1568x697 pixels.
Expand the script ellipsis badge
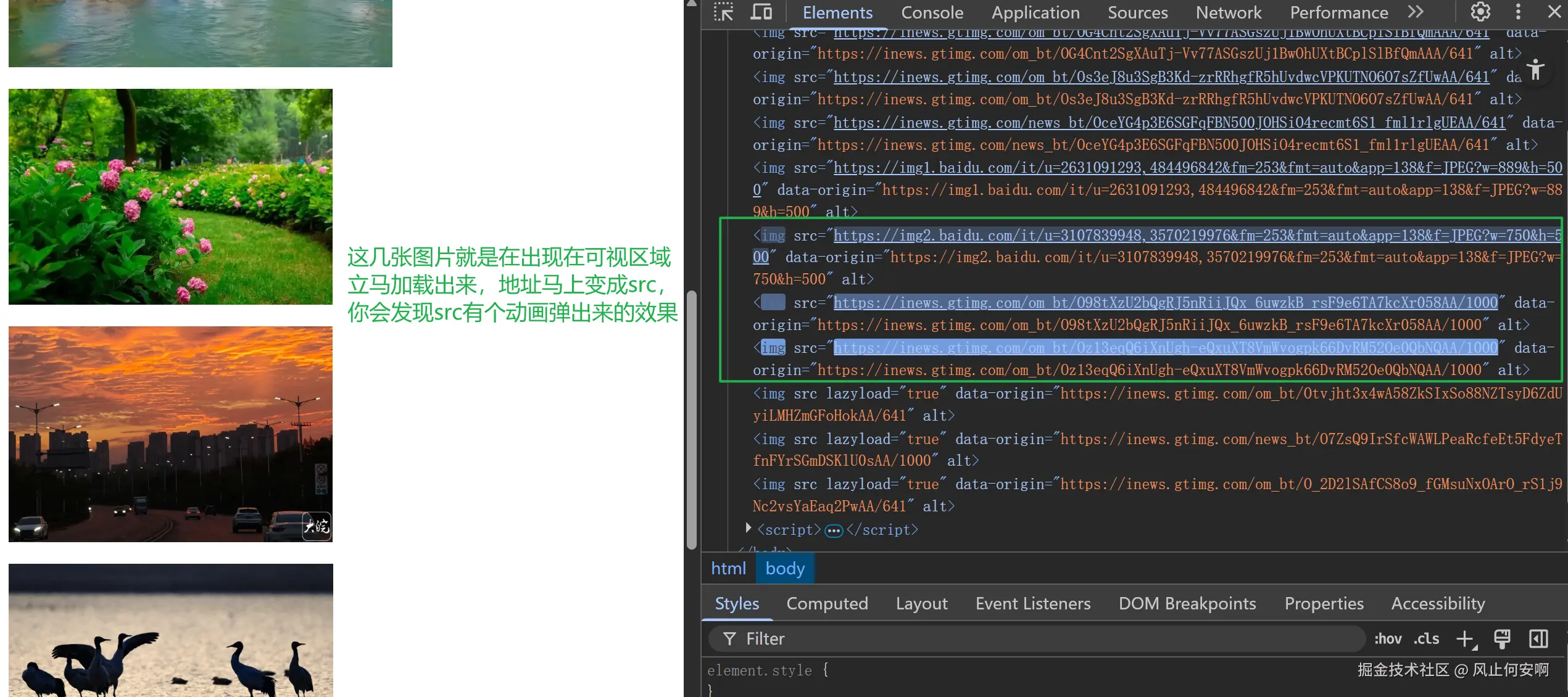pos(834,530)
